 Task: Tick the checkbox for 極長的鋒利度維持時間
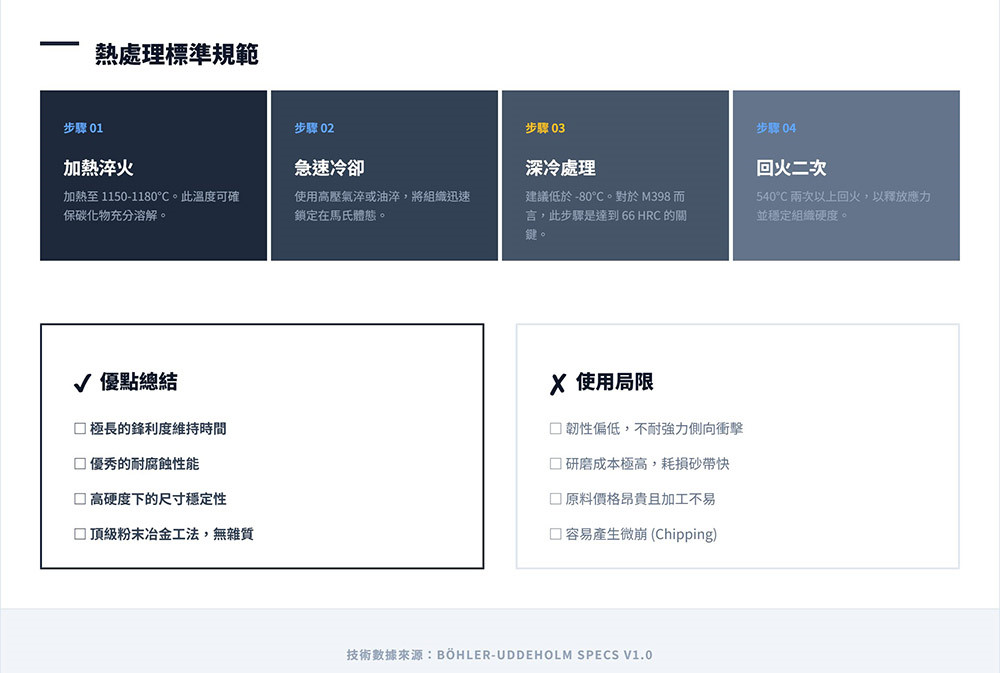[79, 429]
